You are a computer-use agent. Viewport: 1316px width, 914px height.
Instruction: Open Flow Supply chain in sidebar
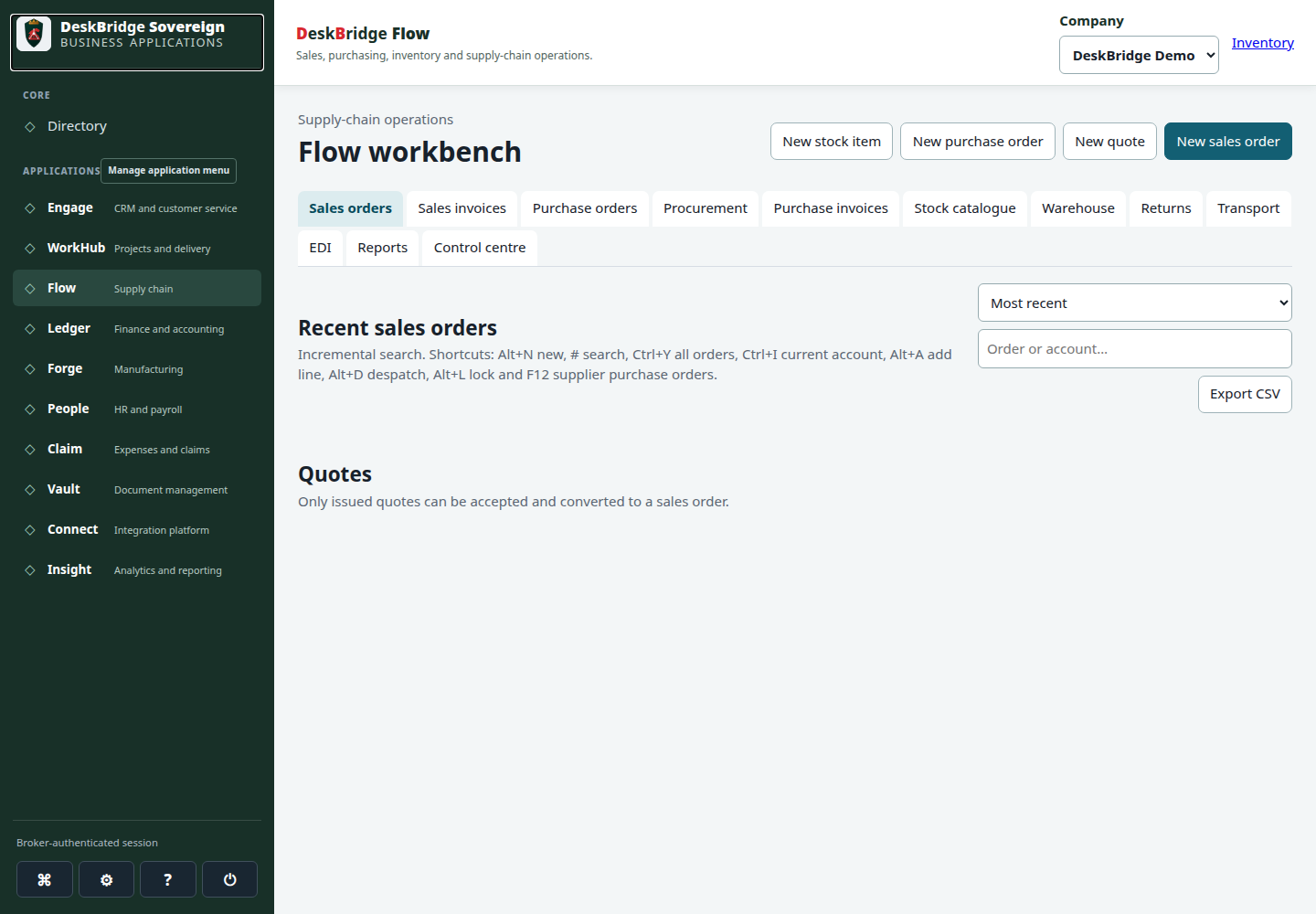tap(137, 288)
